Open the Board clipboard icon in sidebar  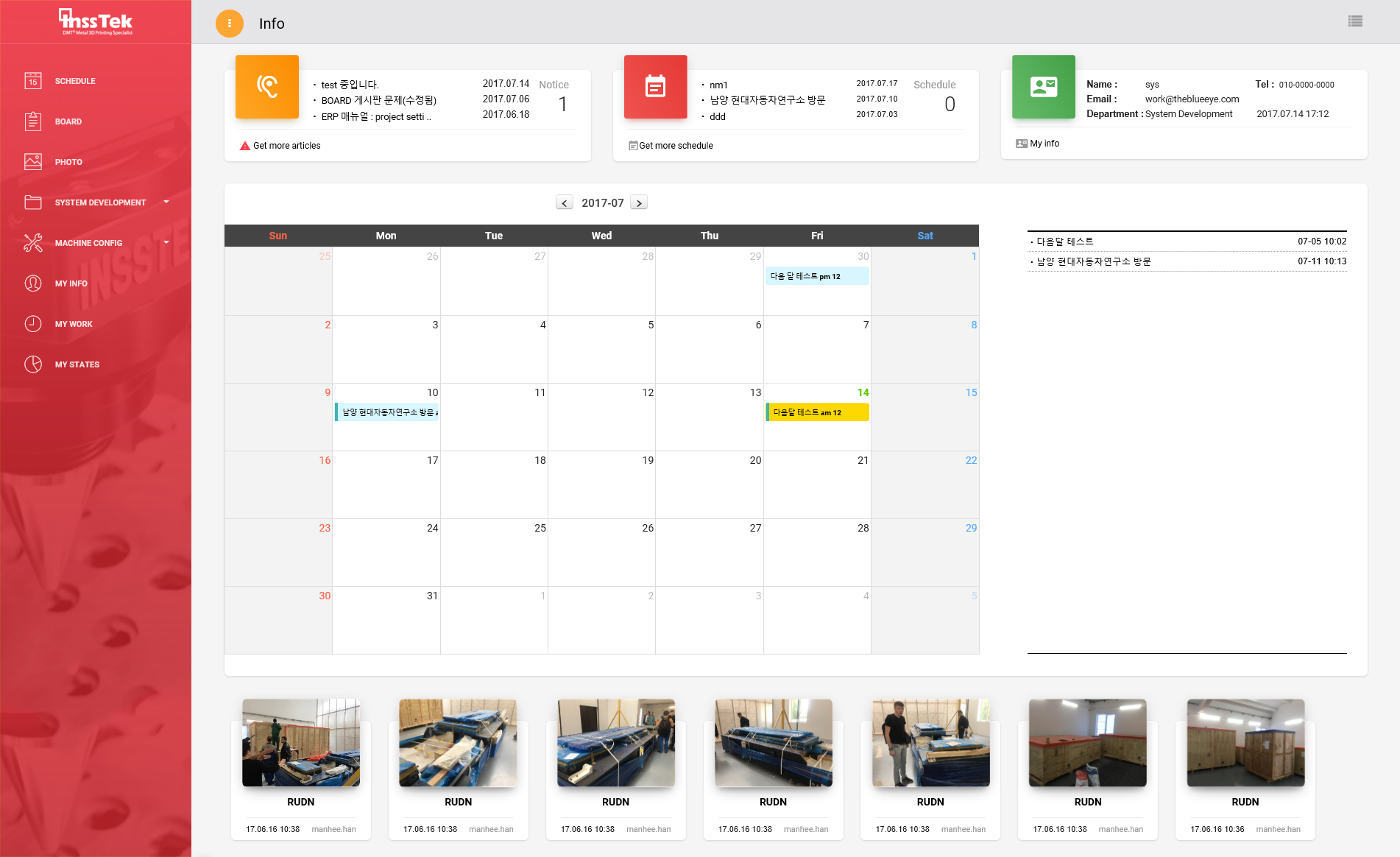click(33, 121)
